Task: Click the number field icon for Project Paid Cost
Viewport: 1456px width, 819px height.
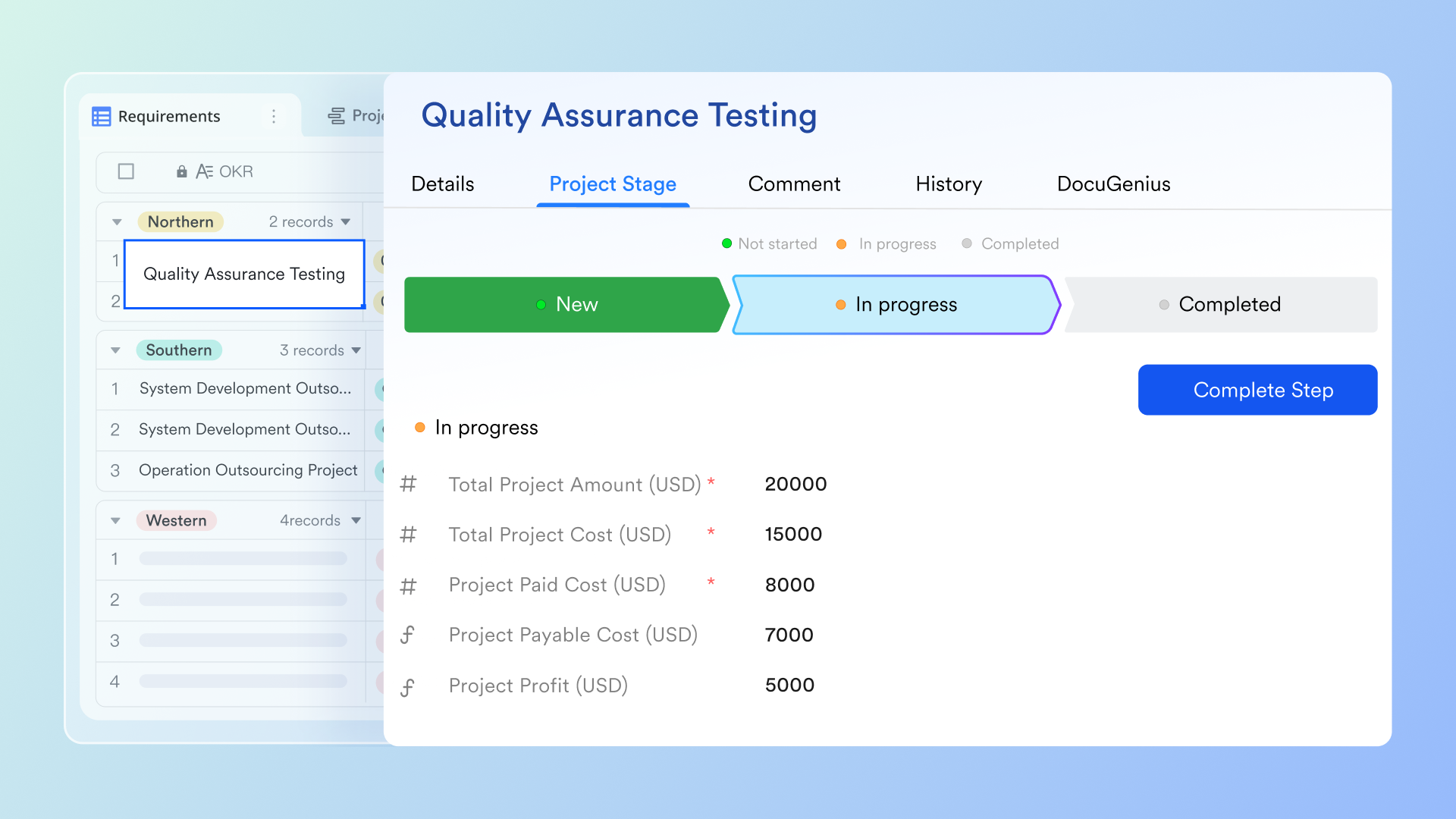Action: [x=408, y=585]
